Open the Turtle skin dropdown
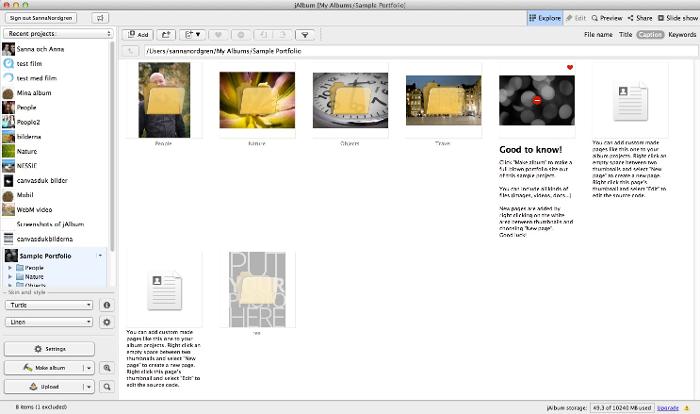 [49, 305]
